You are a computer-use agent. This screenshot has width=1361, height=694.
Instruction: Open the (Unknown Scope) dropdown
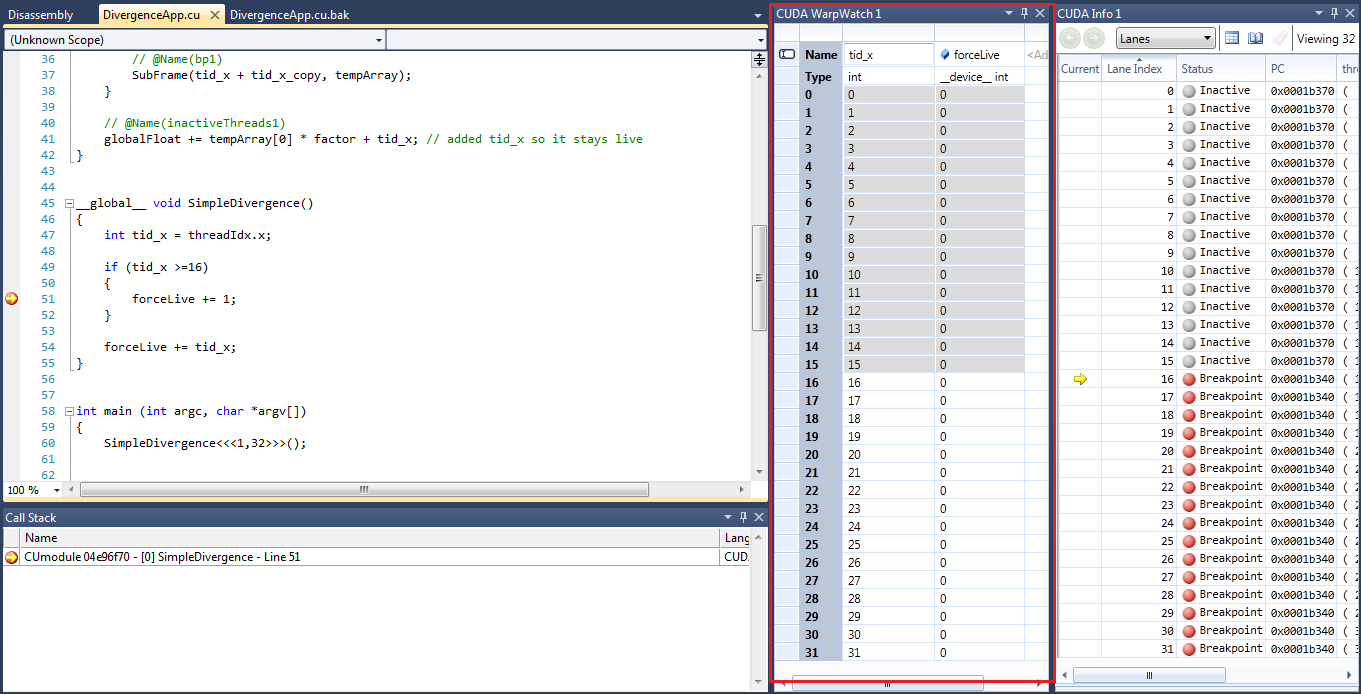tap(378, 40)
